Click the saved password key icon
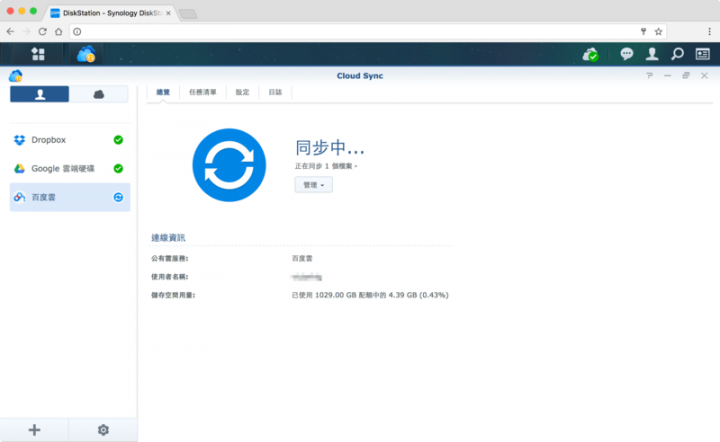The width and height of the screenshot is (720, 442). pyautogui.click(x=643, y=32)
